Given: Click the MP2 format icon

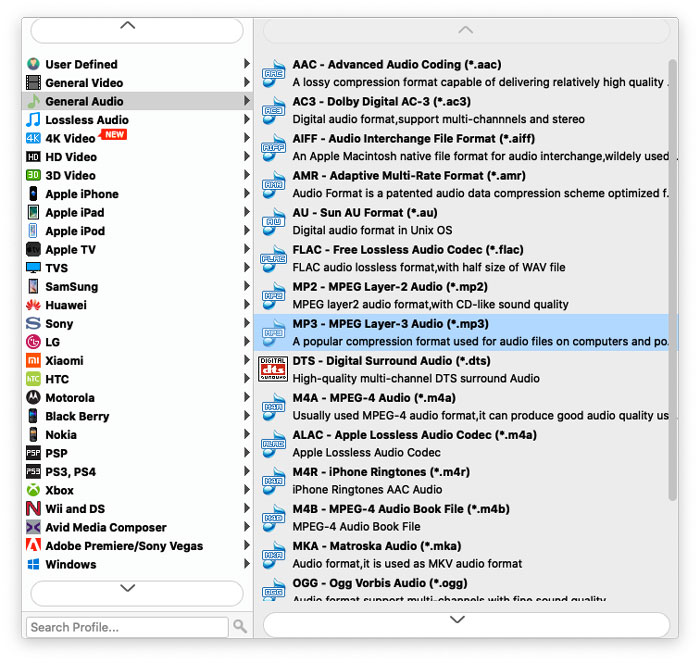Looking at the screenshot, I should 273,296.
